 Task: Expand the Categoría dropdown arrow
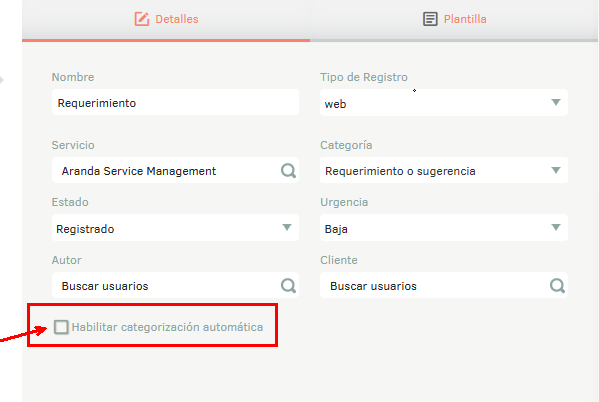point(556,170)
